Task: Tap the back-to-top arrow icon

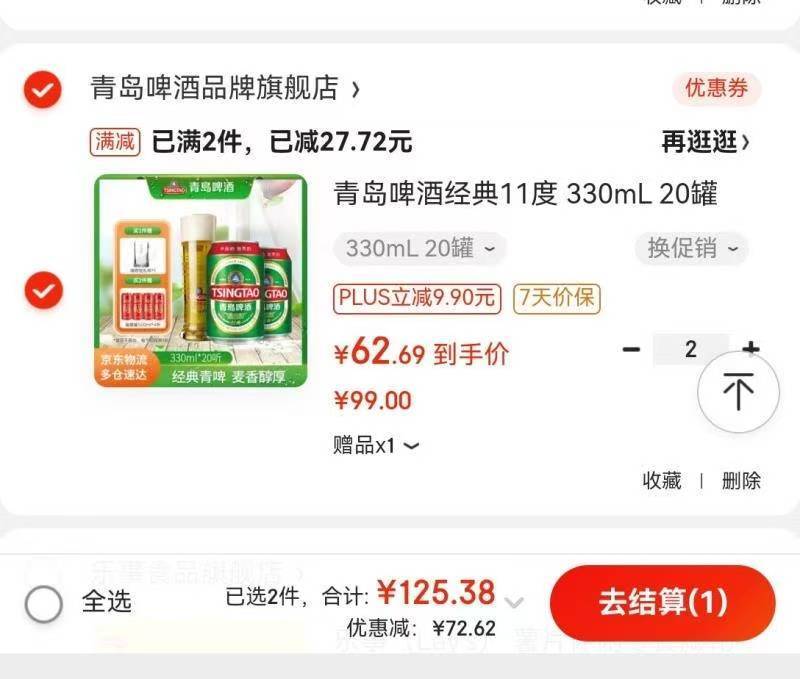Action: coord(738,392)
